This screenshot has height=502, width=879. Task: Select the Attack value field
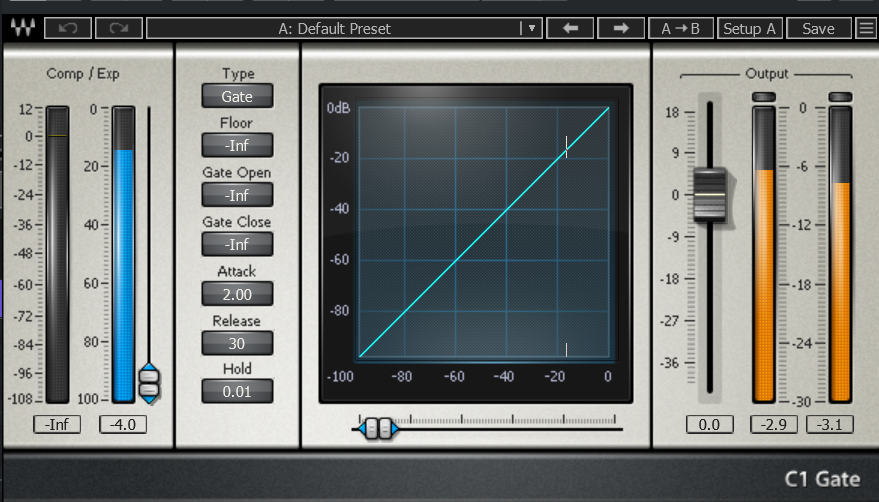click(237, 294)
